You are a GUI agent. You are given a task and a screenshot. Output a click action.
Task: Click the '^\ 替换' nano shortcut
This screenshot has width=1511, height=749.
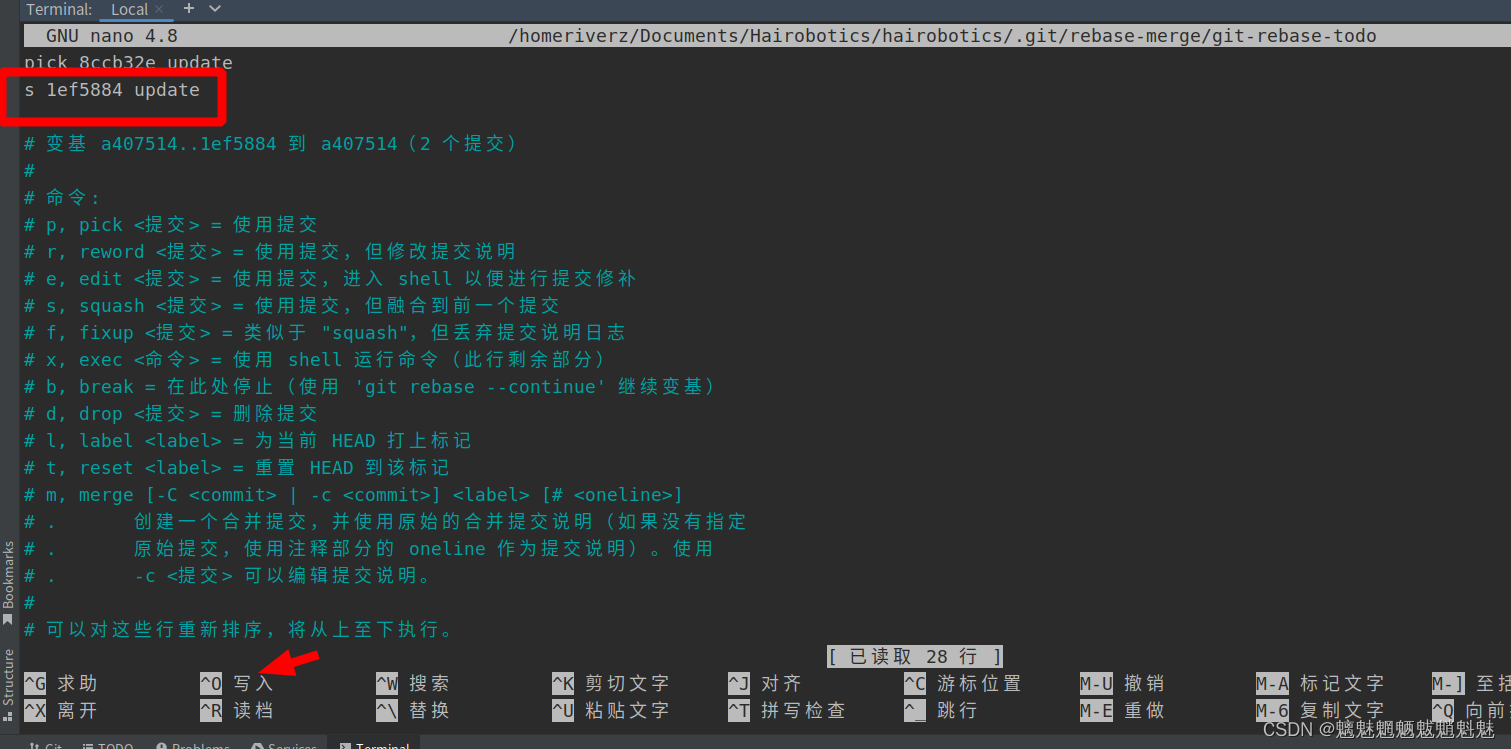[x=413, y=711]
